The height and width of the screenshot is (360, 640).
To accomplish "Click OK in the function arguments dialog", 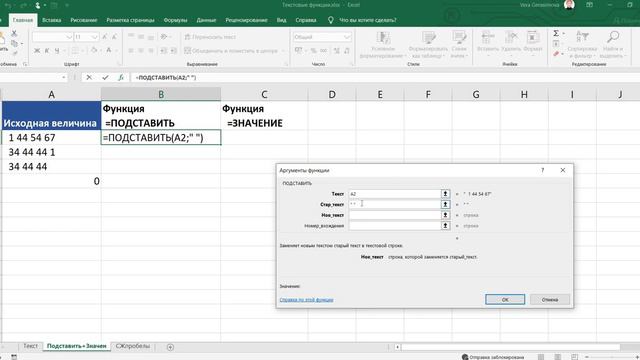I will pos(505,300).
